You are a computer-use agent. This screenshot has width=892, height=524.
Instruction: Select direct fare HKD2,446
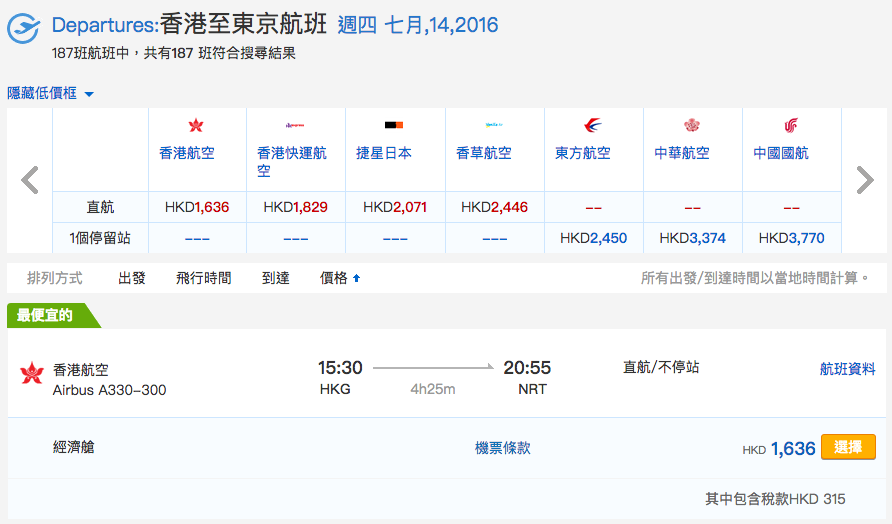click(494, 207)
